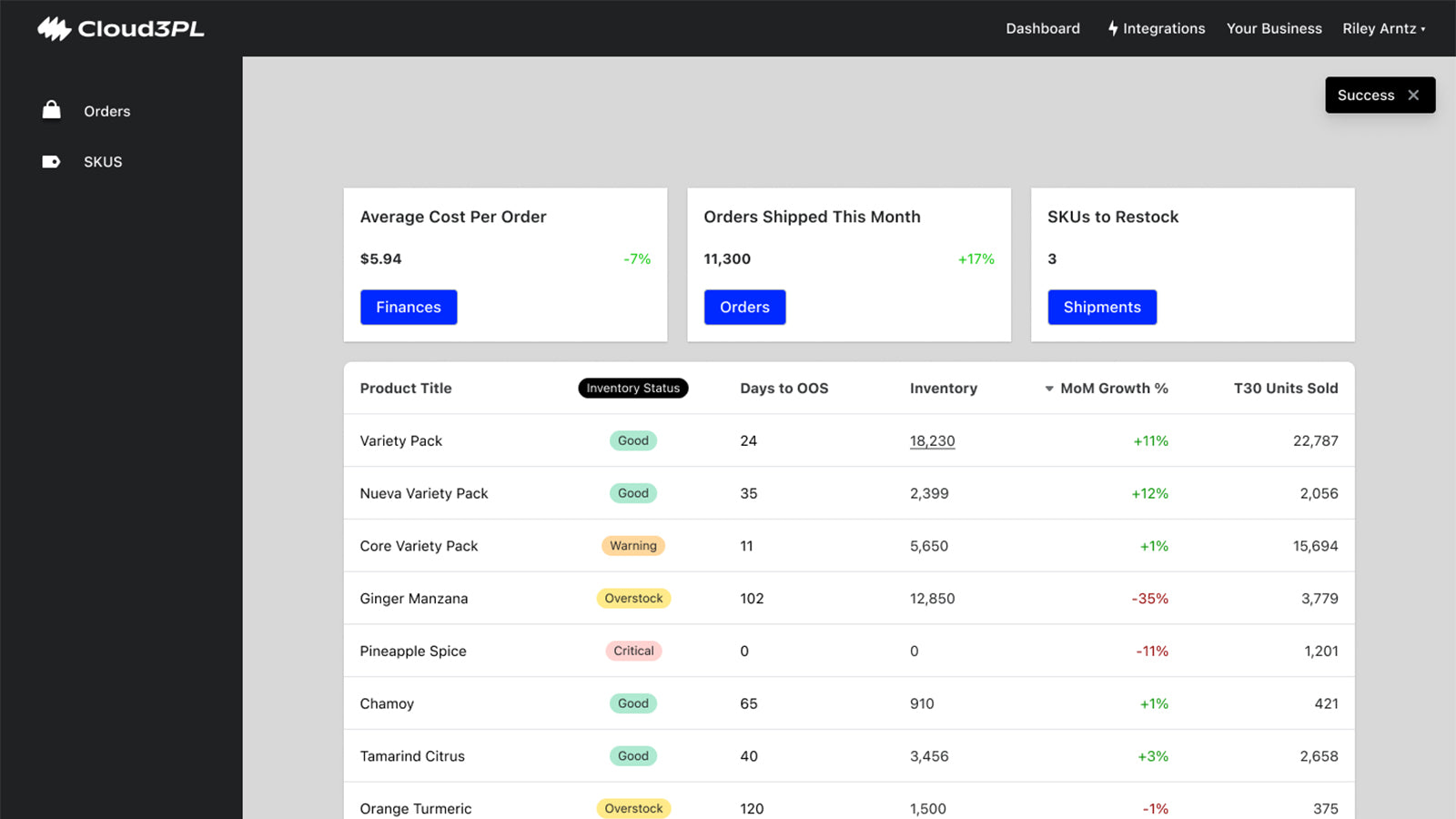The height and width of the screenshot is (819, 1456).
Task: Sort by the Days to OOS header
Action: pos(784,389)
